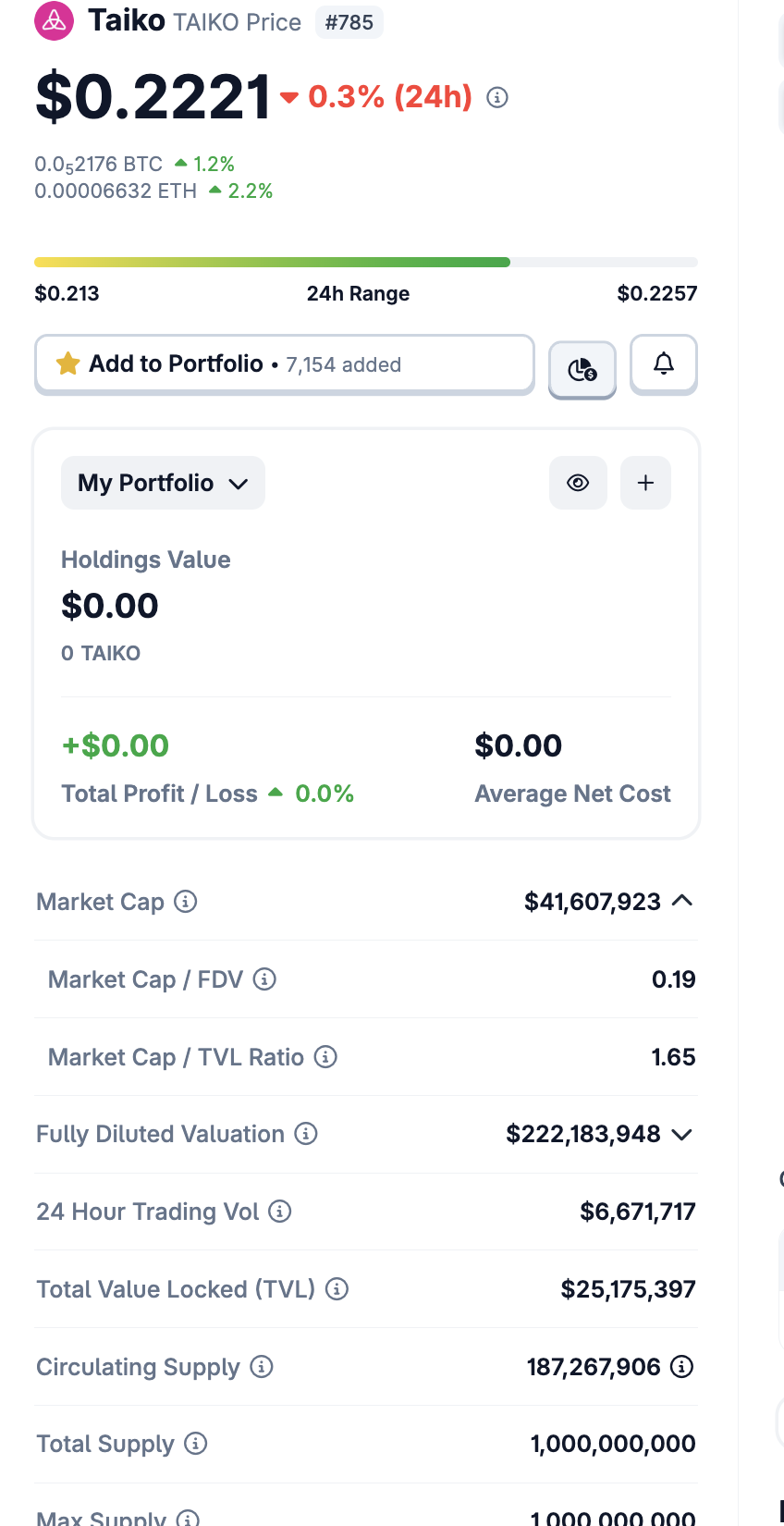Click info icon beside 24 Hour Trading Vol
784x1526 pixels.
tap(280, 1211)
